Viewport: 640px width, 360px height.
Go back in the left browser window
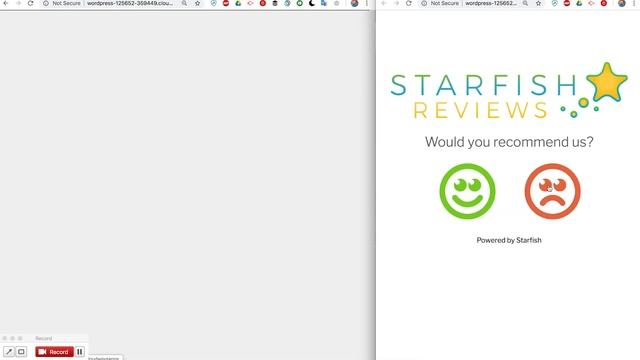(6, 3)
